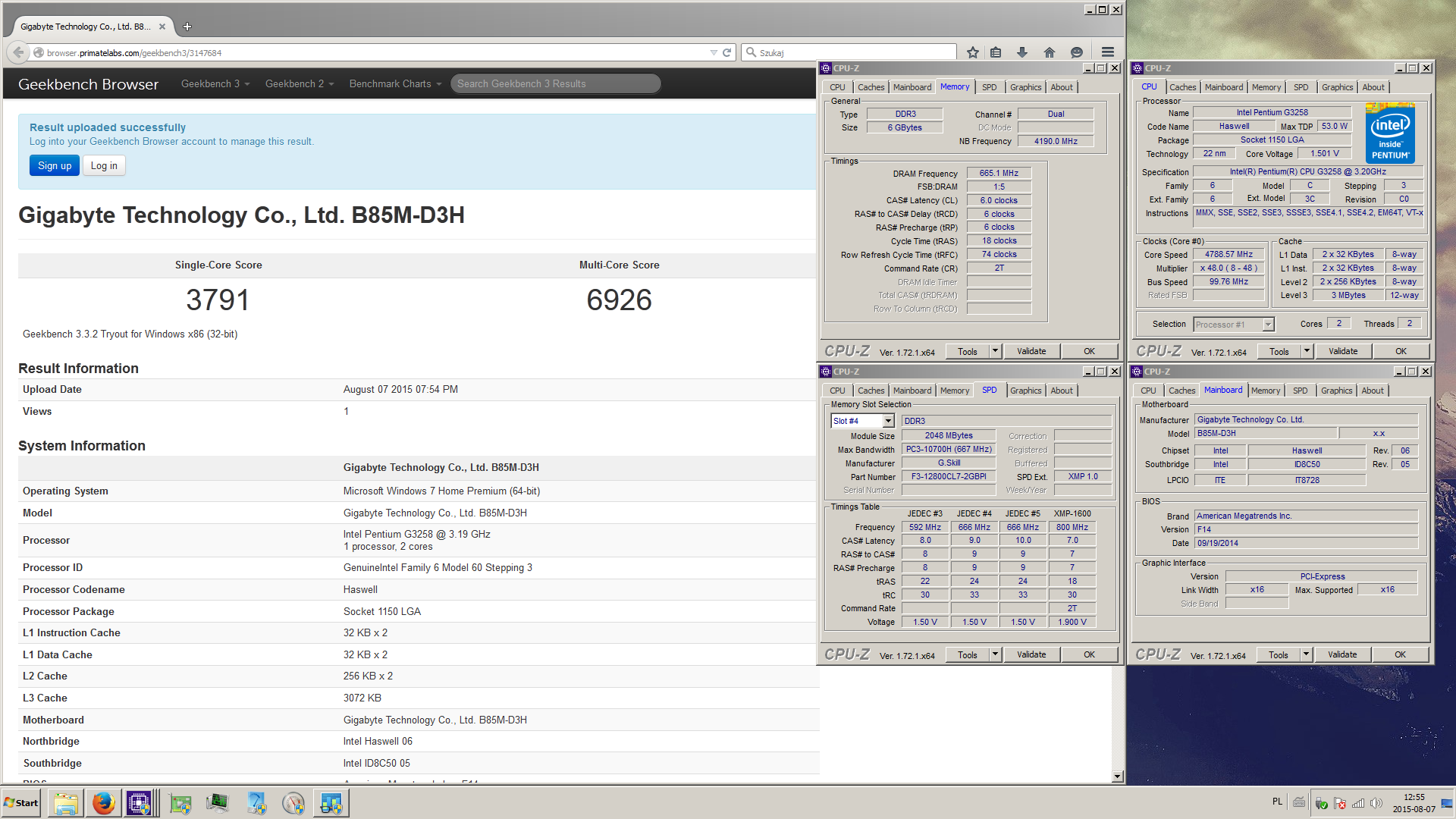Viewport: 1456px width, 819px height.
Task: Open the Firefox downloads arrow icon
Action: click(x=1022, y=52)
